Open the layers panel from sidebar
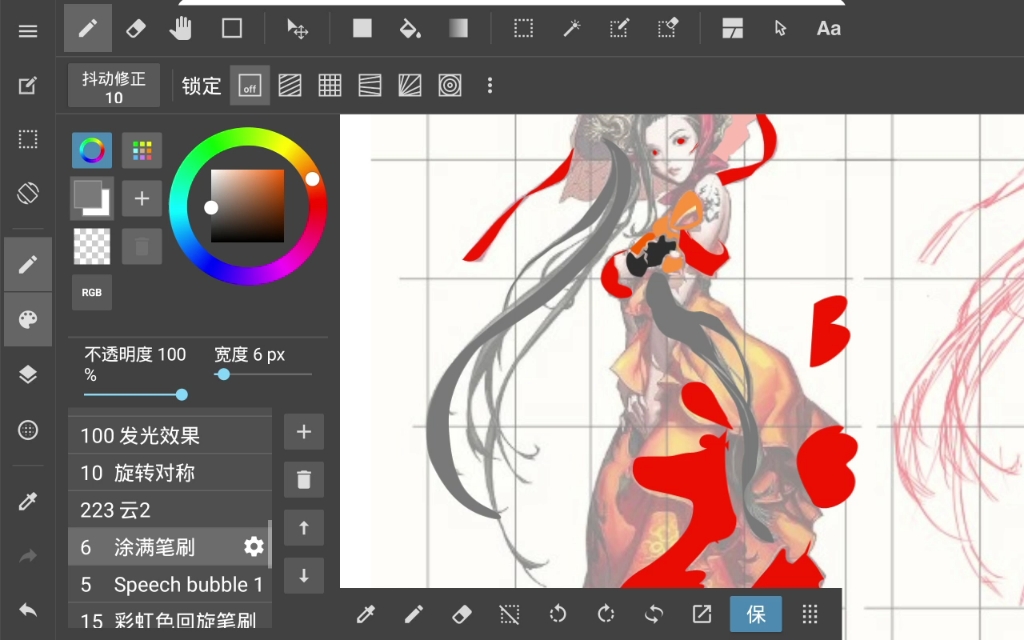 click(27, 374)
